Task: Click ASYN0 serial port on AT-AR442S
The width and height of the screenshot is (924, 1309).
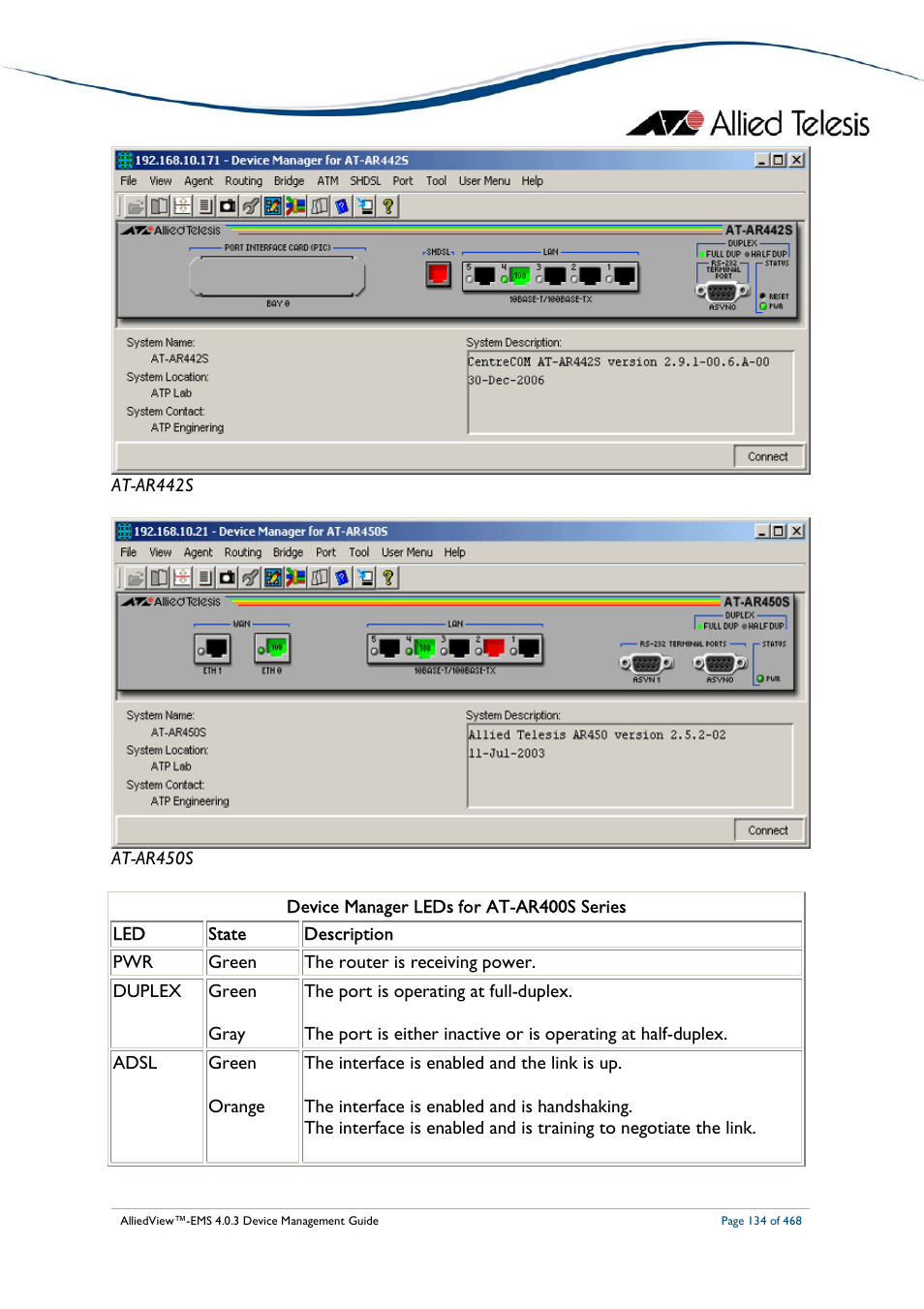Action: 723,292
